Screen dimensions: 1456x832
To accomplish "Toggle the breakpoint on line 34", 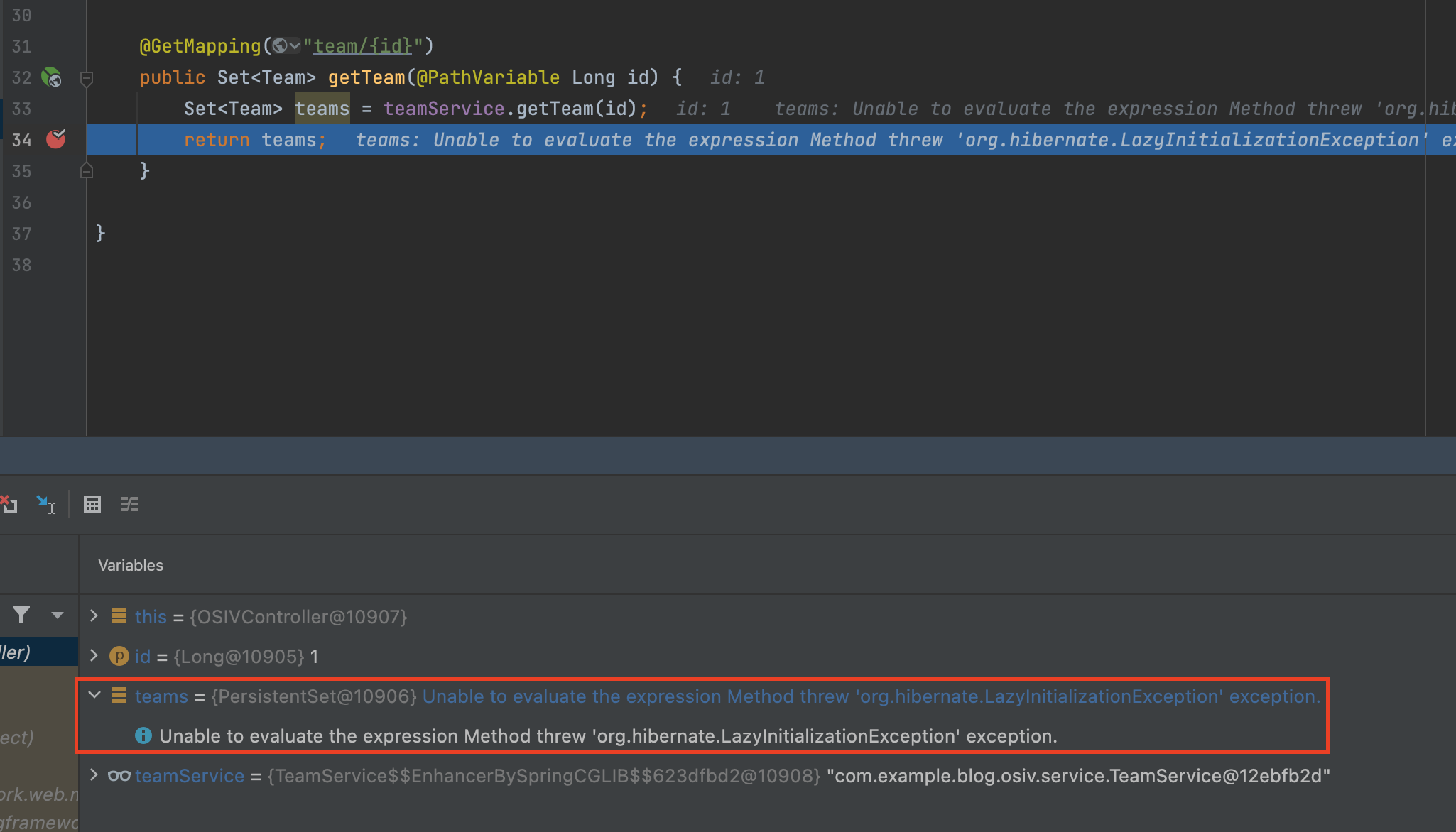I will (55, 139).
